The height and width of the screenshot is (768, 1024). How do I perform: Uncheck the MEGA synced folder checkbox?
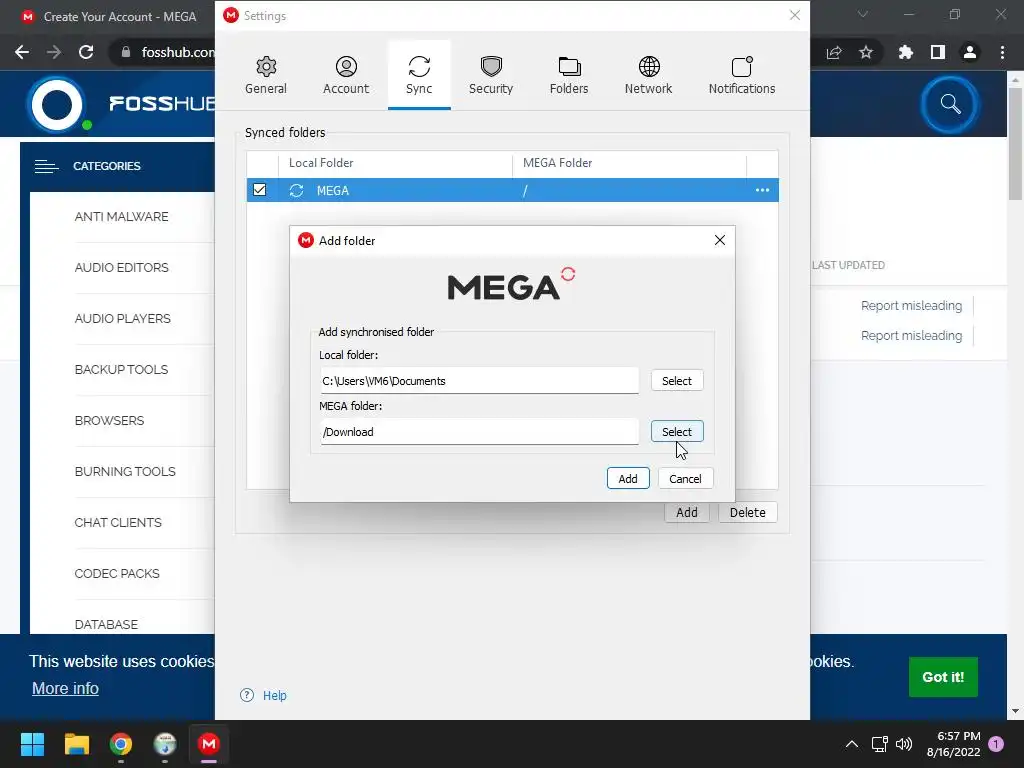coord(259,190)
